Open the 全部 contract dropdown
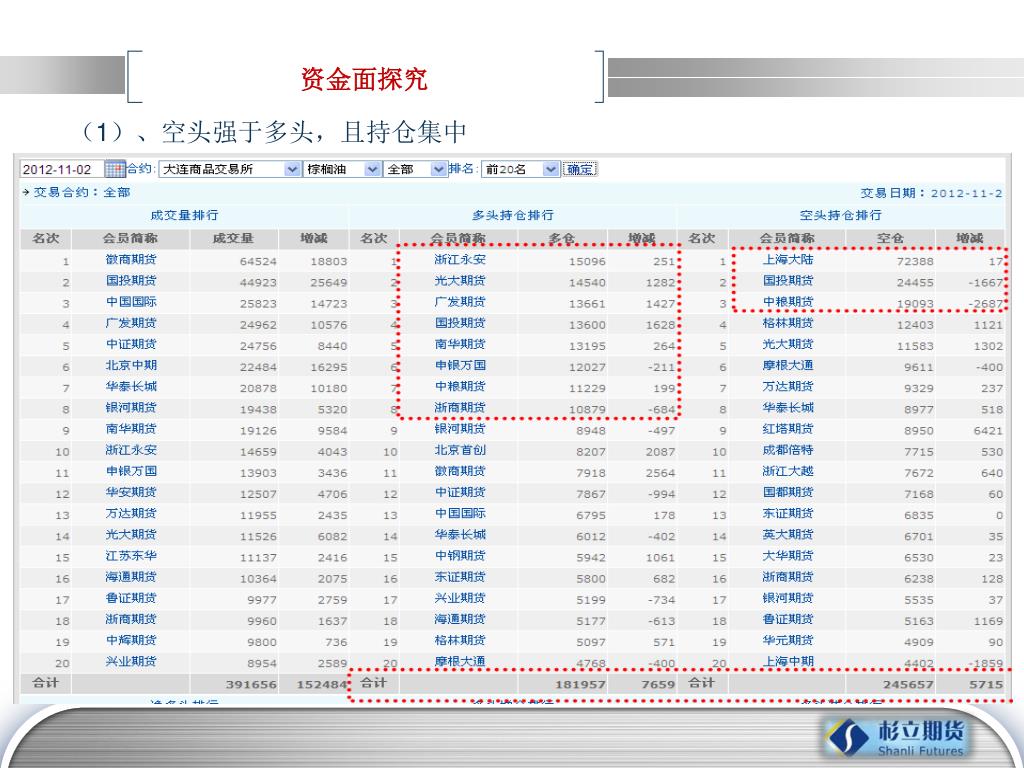This screenshot has width=1024, height=768. point(415,169)
